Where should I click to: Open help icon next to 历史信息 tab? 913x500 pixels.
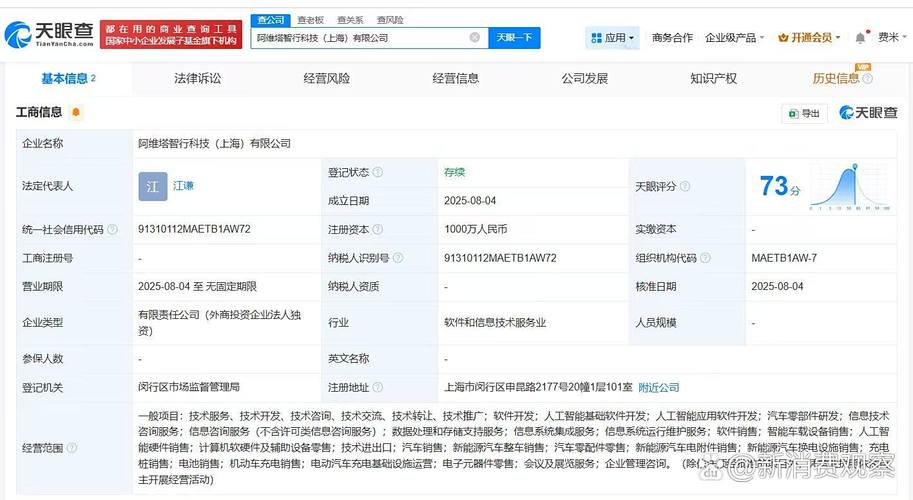pos(868,79)
